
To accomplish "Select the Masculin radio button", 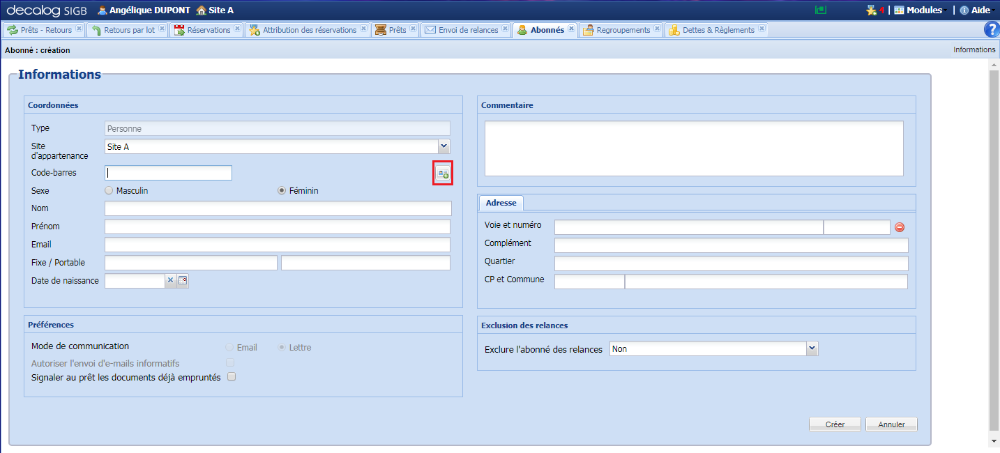I will pos(109,190).
